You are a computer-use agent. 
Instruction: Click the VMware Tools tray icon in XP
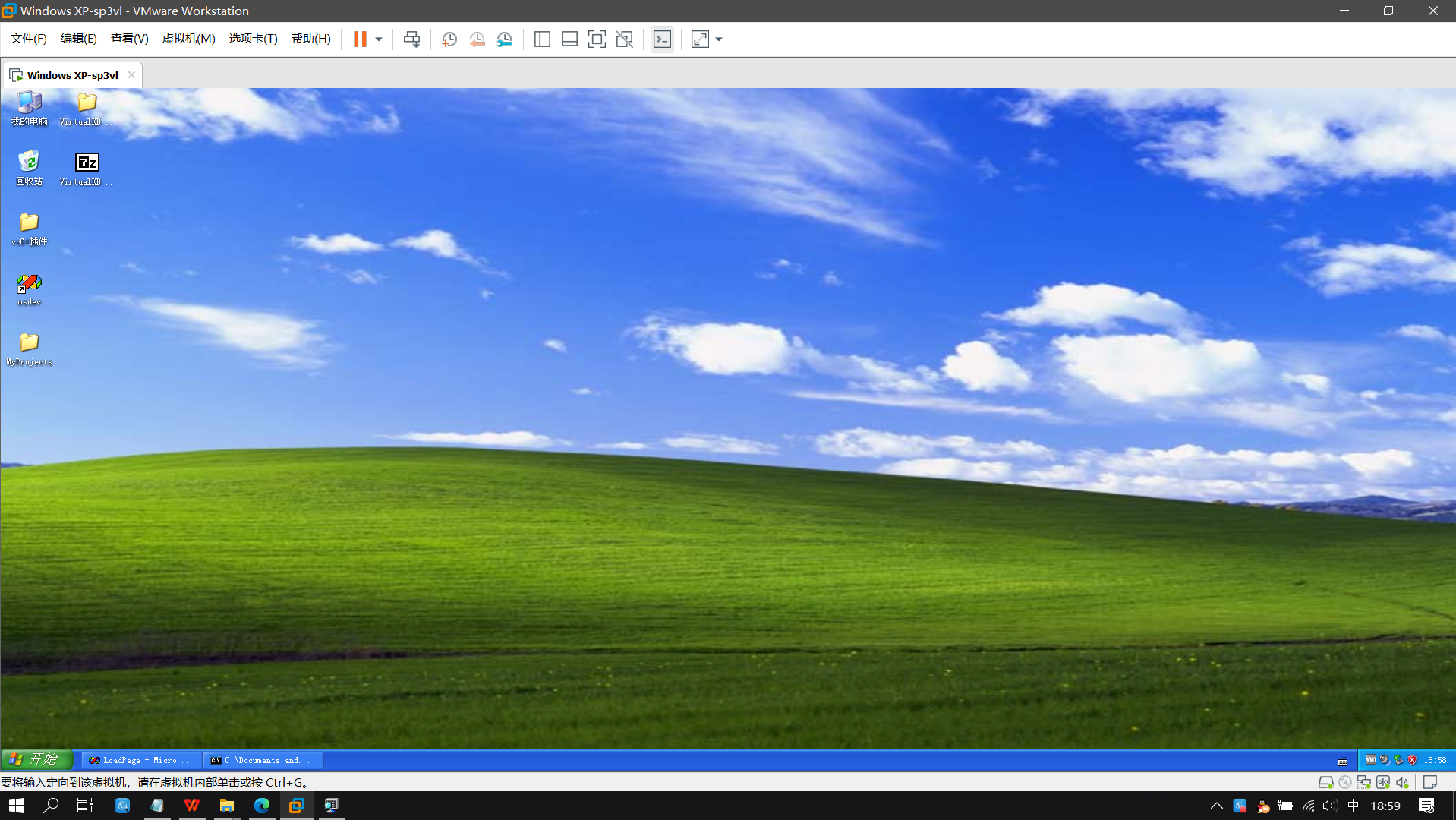coord(1371,759)
